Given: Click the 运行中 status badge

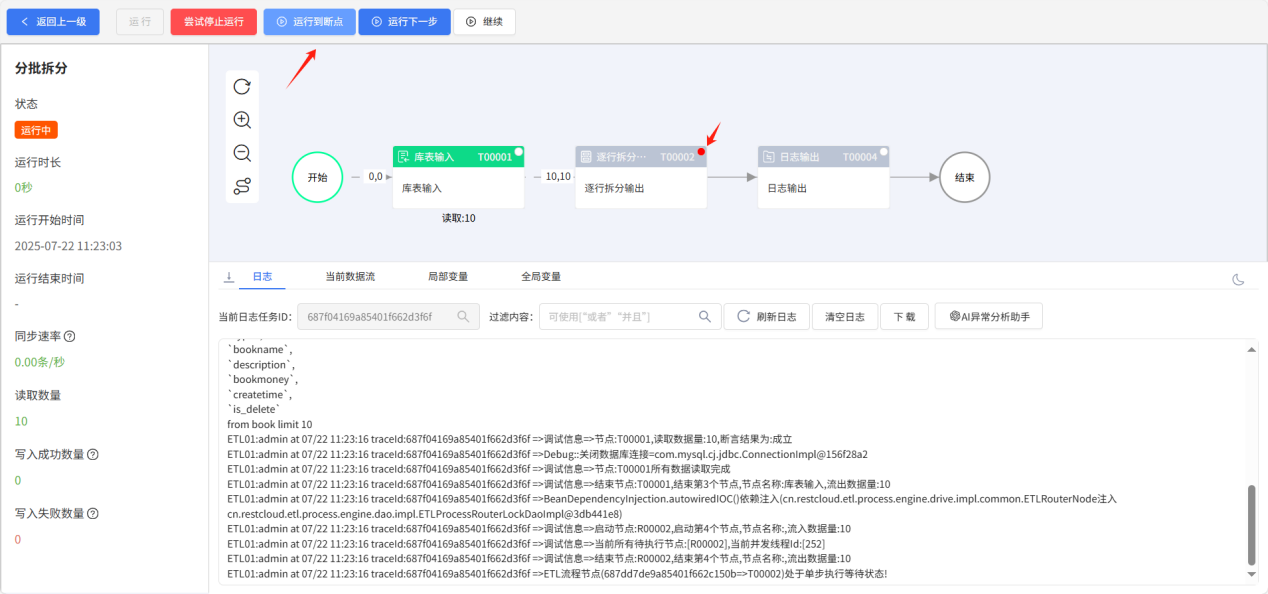Looking at the screenshot, I should (x=36, y=130).
